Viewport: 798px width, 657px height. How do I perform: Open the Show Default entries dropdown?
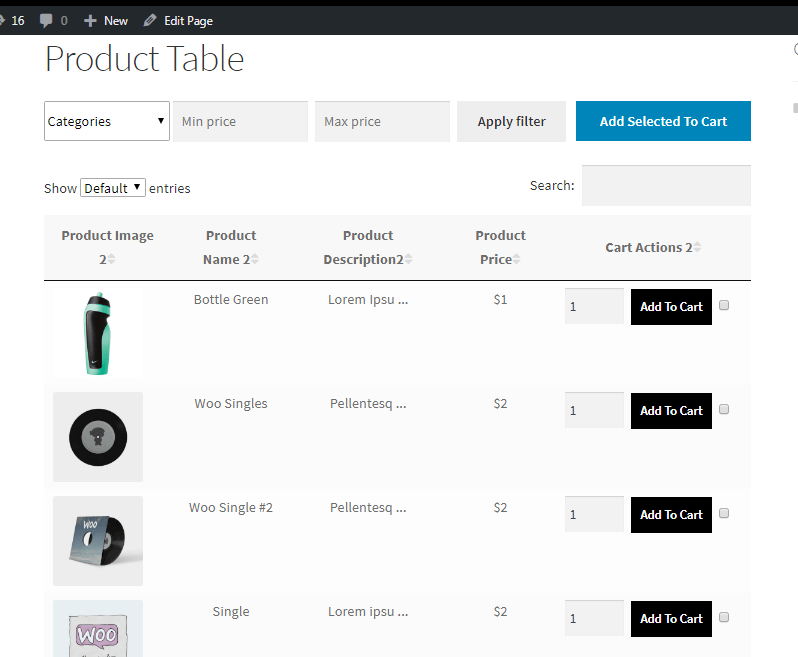click(113, 188)
